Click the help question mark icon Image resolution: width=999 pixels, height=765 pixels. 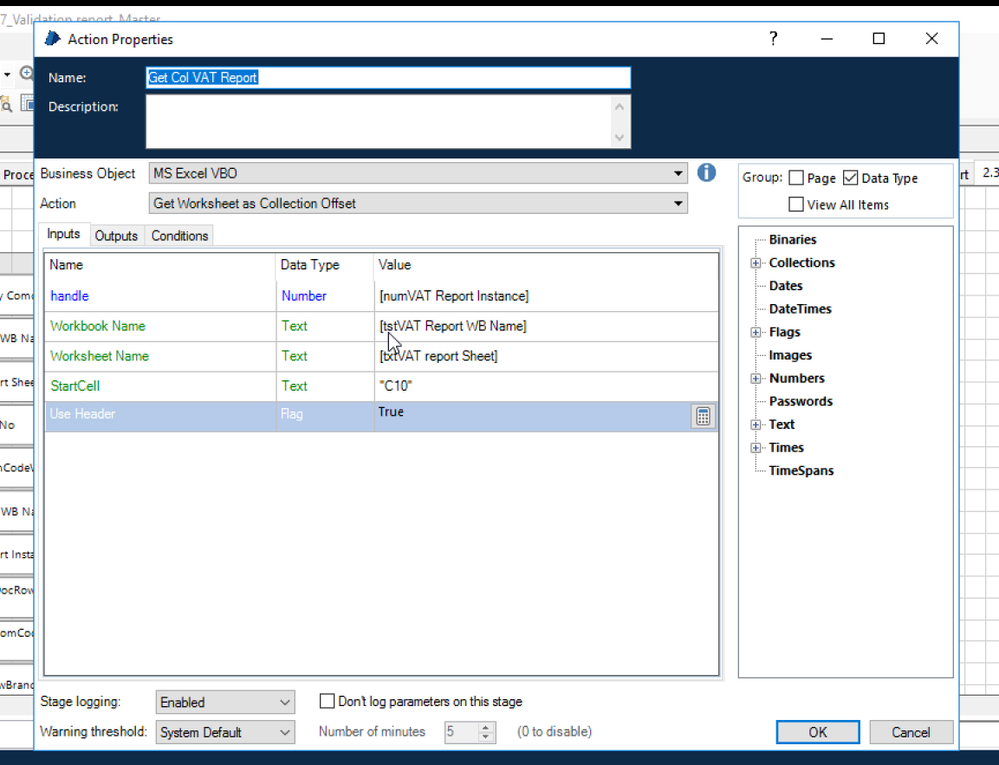click(773, 39)
